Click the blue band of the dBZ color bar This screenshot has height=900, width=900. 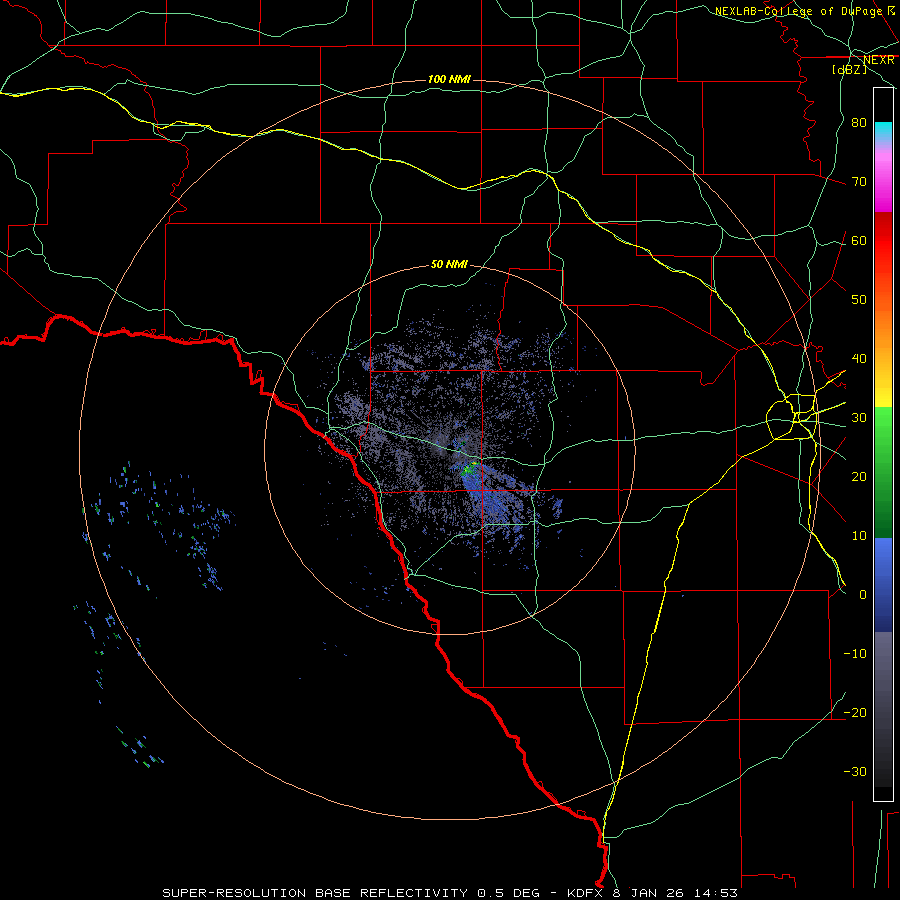click(883, 584)
